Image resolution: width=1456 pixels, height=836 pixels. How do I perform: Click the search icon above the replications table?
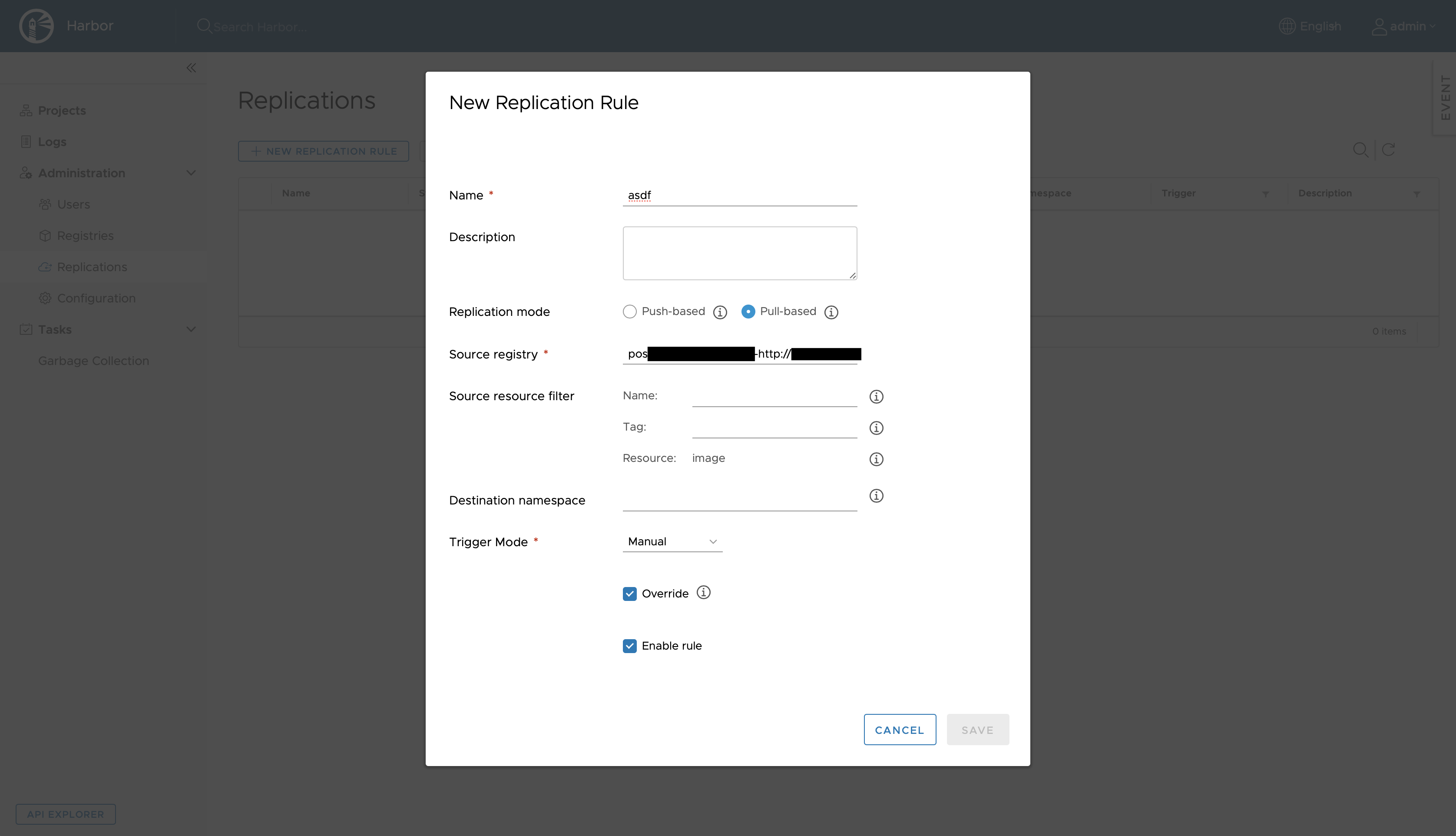click(x=1361, y=150)
